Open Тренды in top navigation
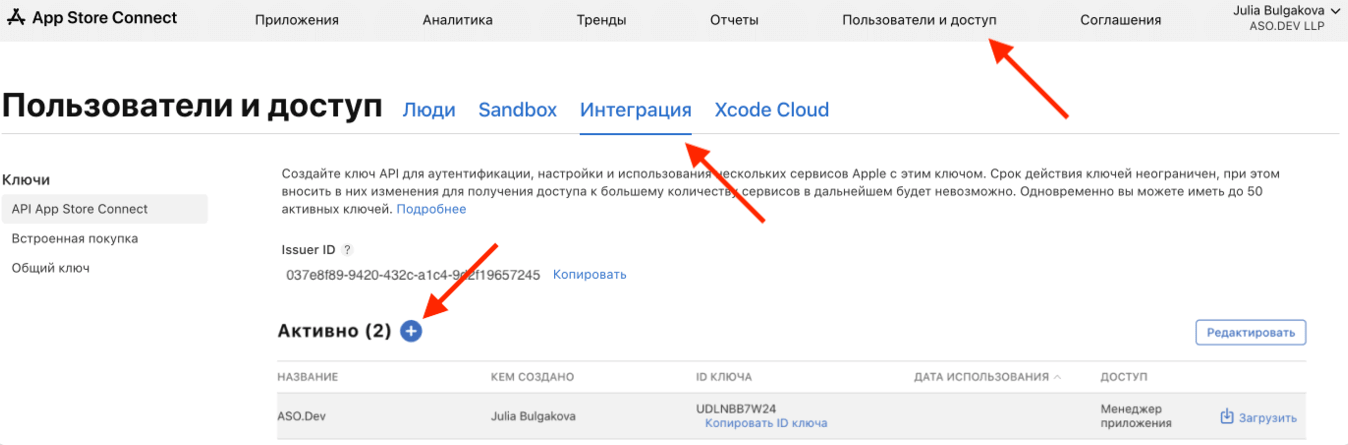1348x445 pixels. pos(601,20)
